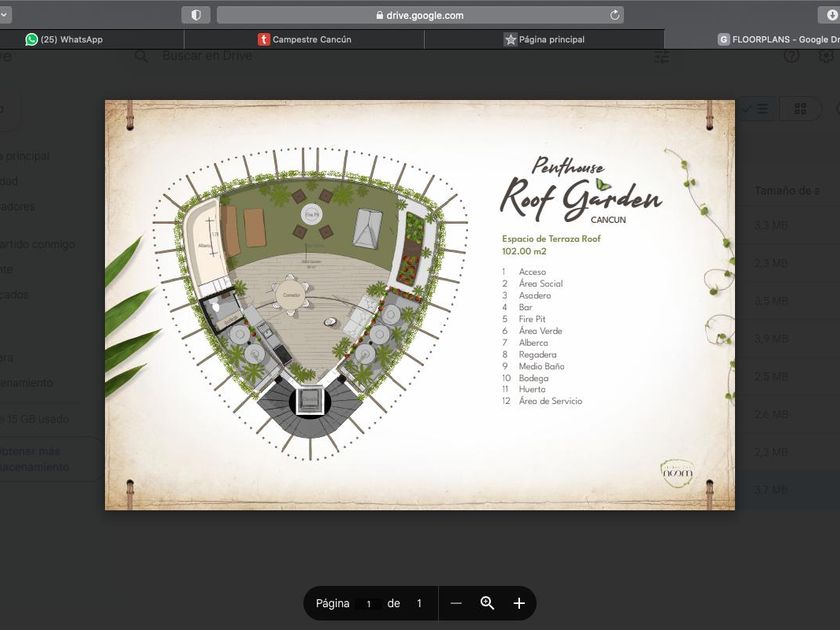Click the Buscar en Drive search field
Screen dimensions: 840x630
click(x=207, y=56)
